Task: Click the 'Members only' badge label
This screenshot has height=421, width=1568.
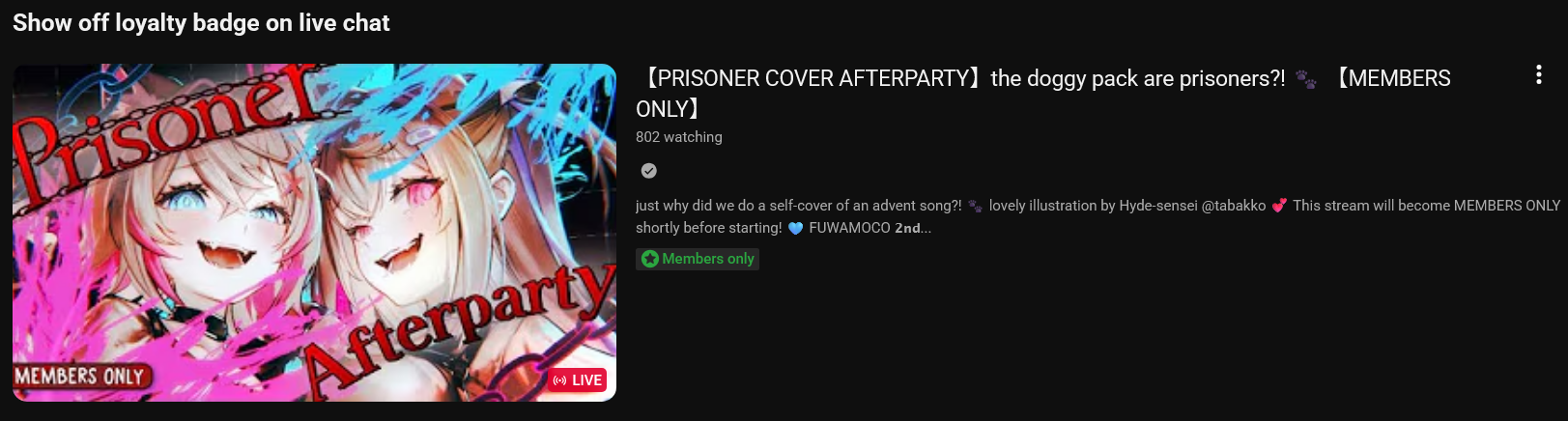Action: click(708, 259)
